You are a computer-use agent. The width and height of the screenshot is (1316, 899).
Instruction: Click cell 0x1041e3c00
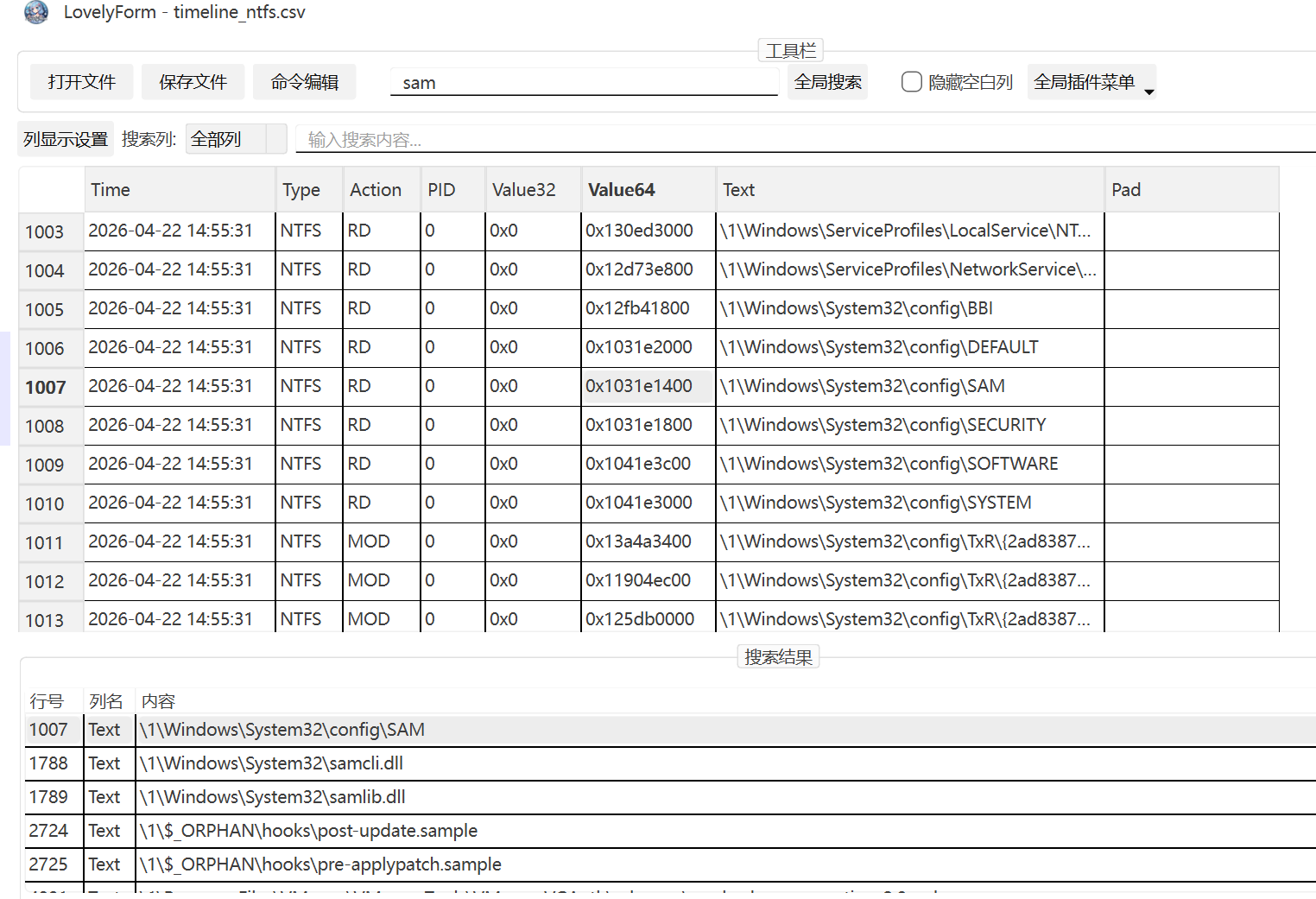click(x=649, y=464)
